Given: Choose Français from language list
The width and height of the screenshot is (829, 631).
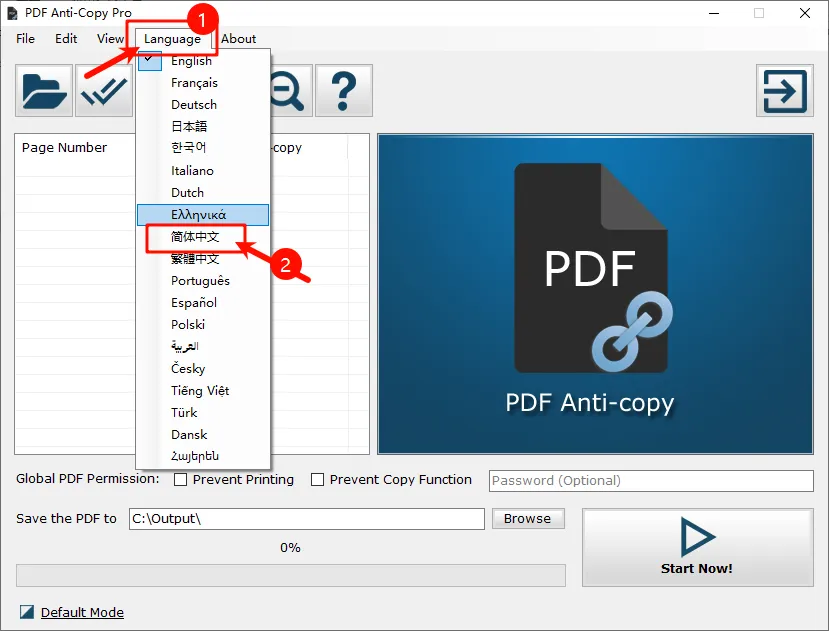Looking at the screenshot, I should tap(203, 83).
